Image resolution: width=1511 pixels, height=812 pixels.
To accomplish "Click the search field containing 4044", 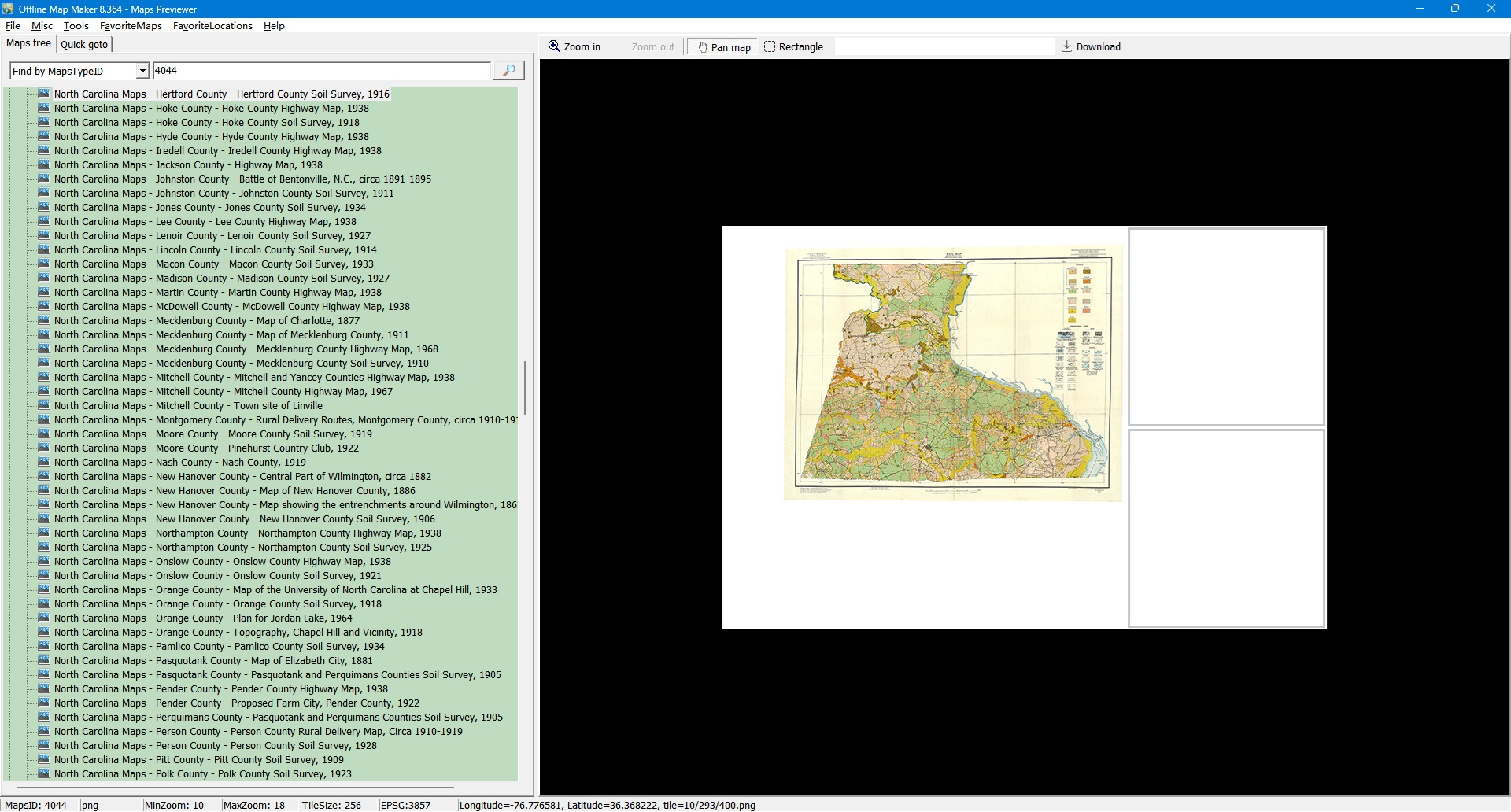I will tap(321, 71).
